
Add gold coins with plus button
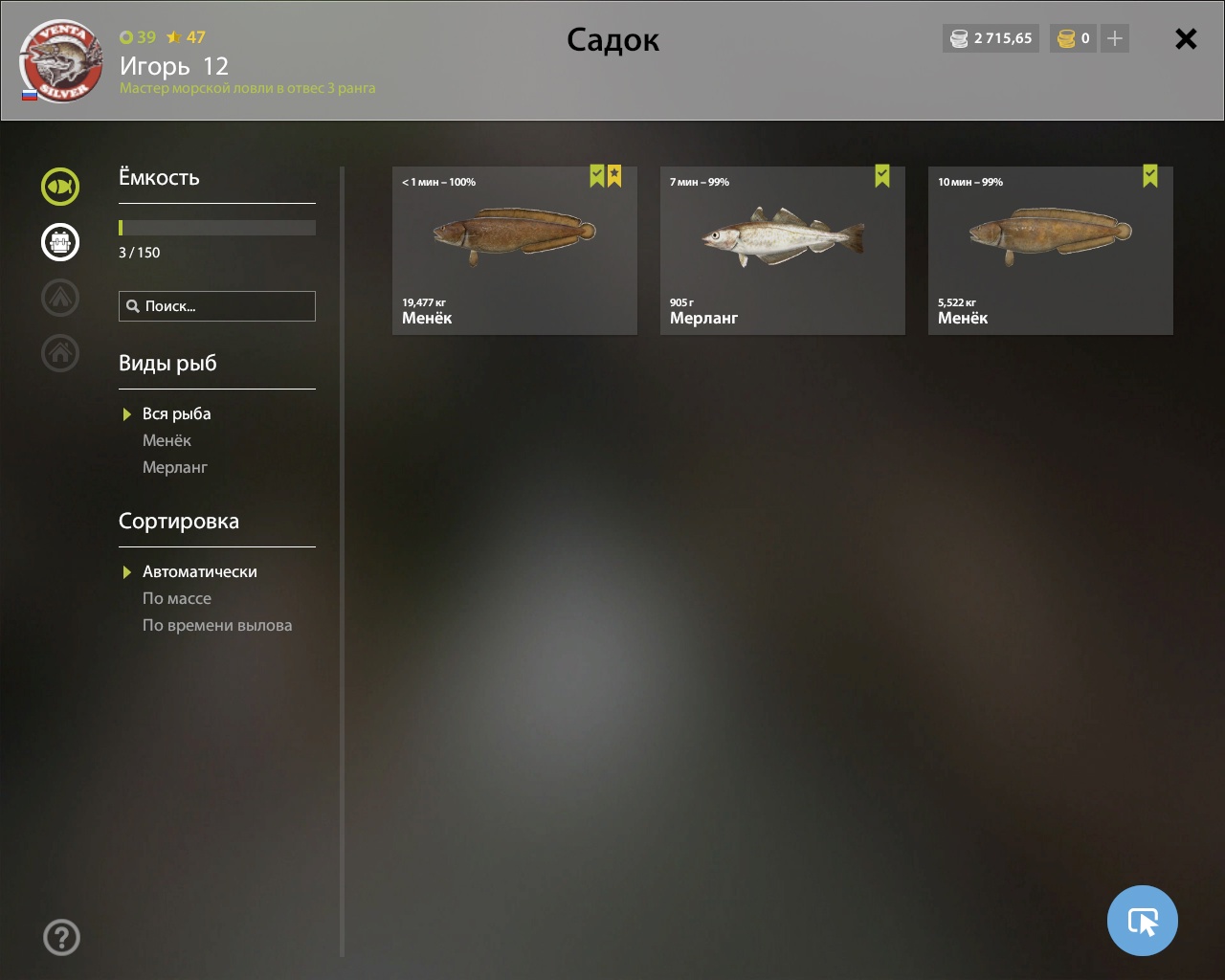(x=1115, y=38)
